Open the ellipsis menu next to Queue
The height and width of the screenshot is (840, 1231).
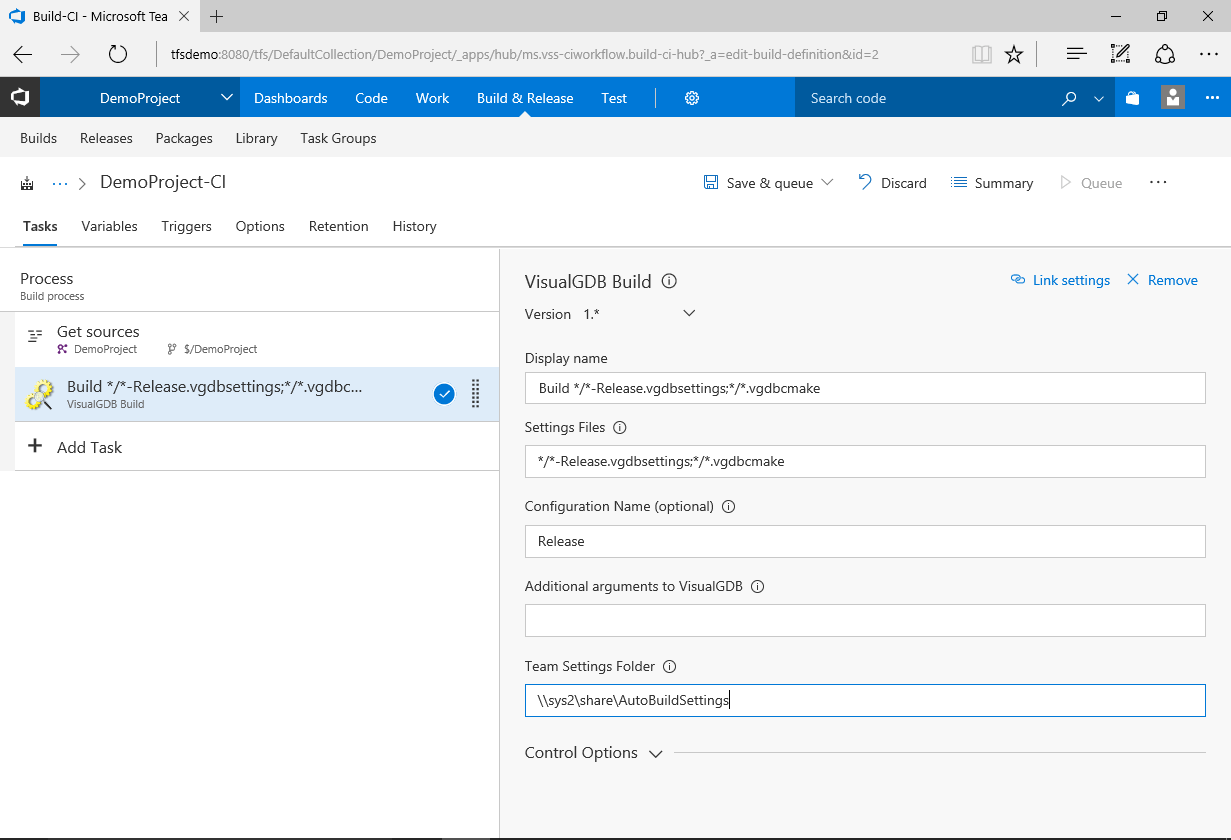(x=1158, y=183)
